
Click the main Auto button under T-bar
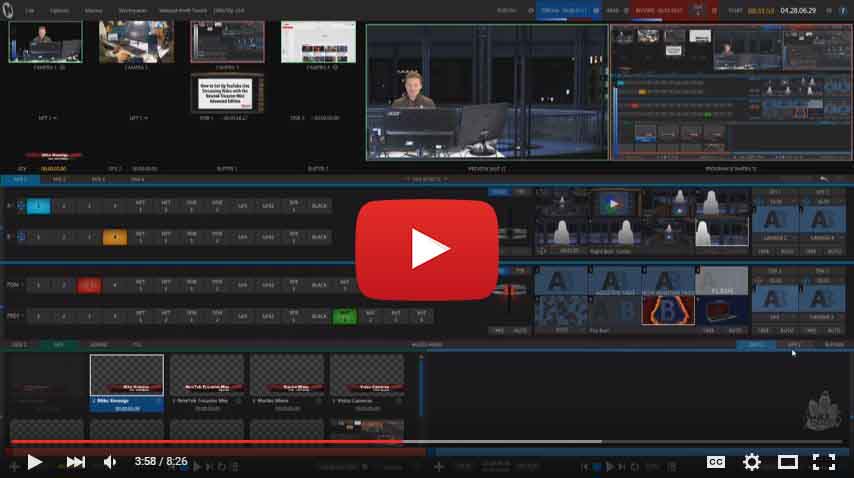pyautogui.click(x=520, y=330)
